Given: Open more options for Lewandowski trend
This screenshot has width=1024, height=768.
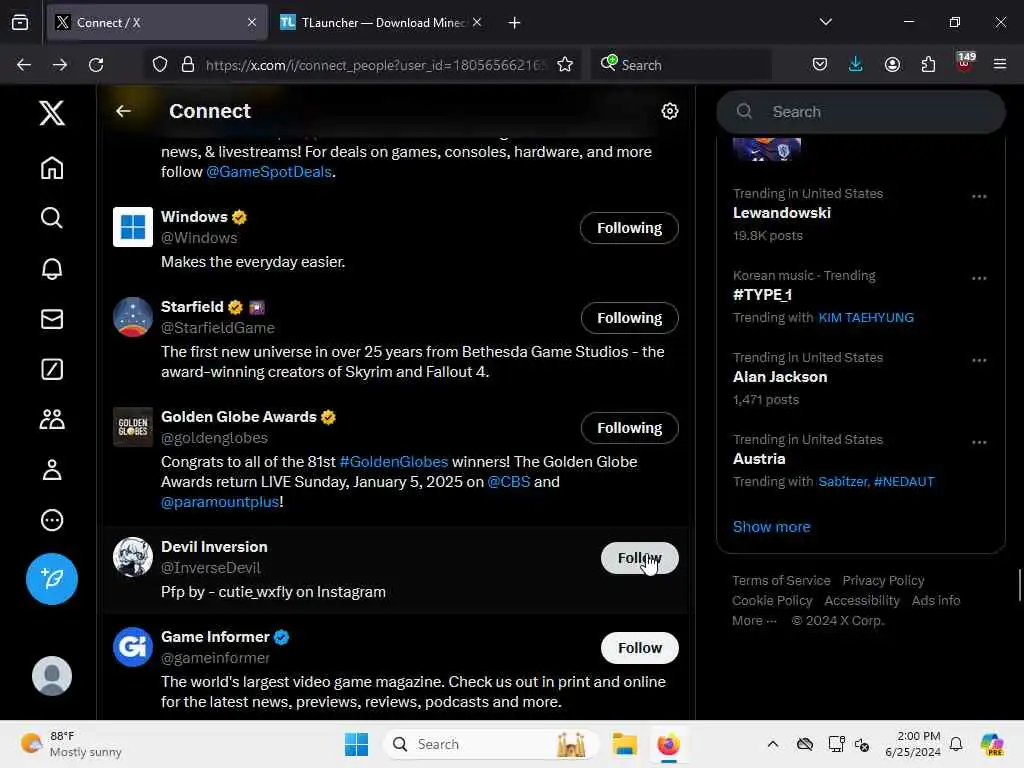Looking at the screenshot, I should pyautogui.click(x=978, y=197).
